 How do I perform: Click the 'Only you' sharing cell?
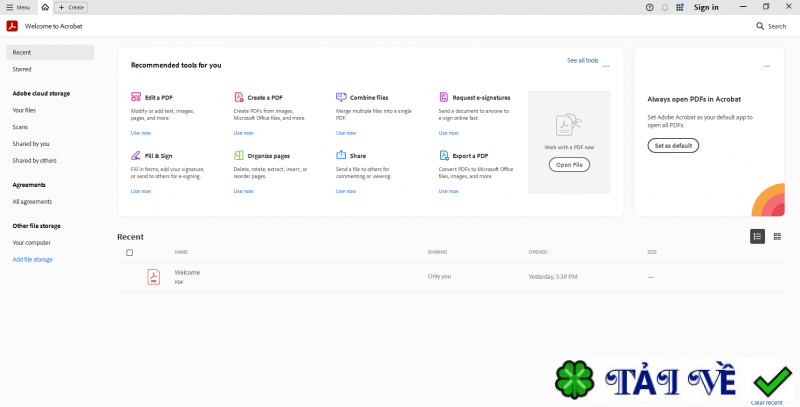(439, 276)
